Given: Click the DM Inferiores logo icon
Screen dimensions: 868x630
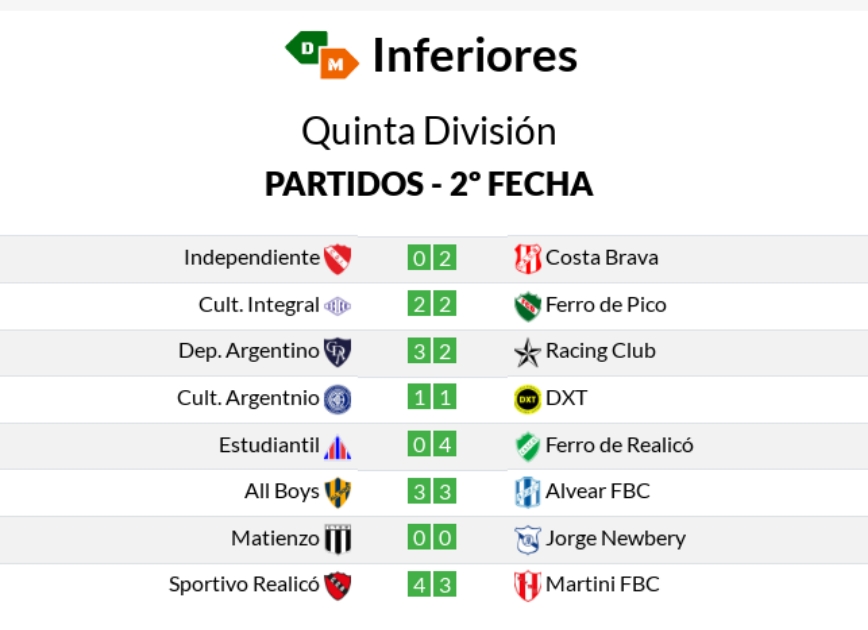Looking at the screenshot, I should [x=321, y=55].
